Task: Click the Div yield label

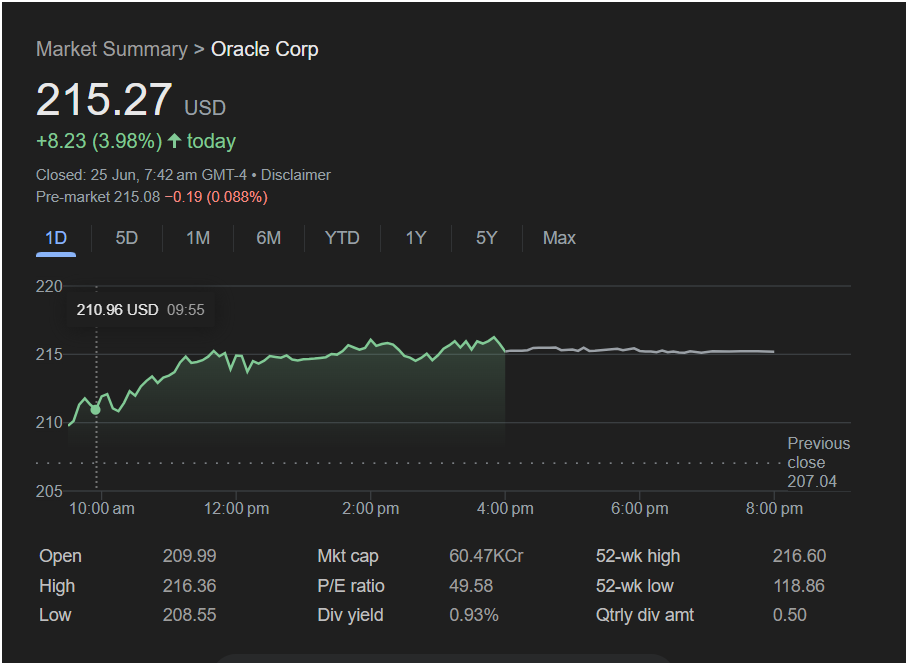Action: coord(350,615)
